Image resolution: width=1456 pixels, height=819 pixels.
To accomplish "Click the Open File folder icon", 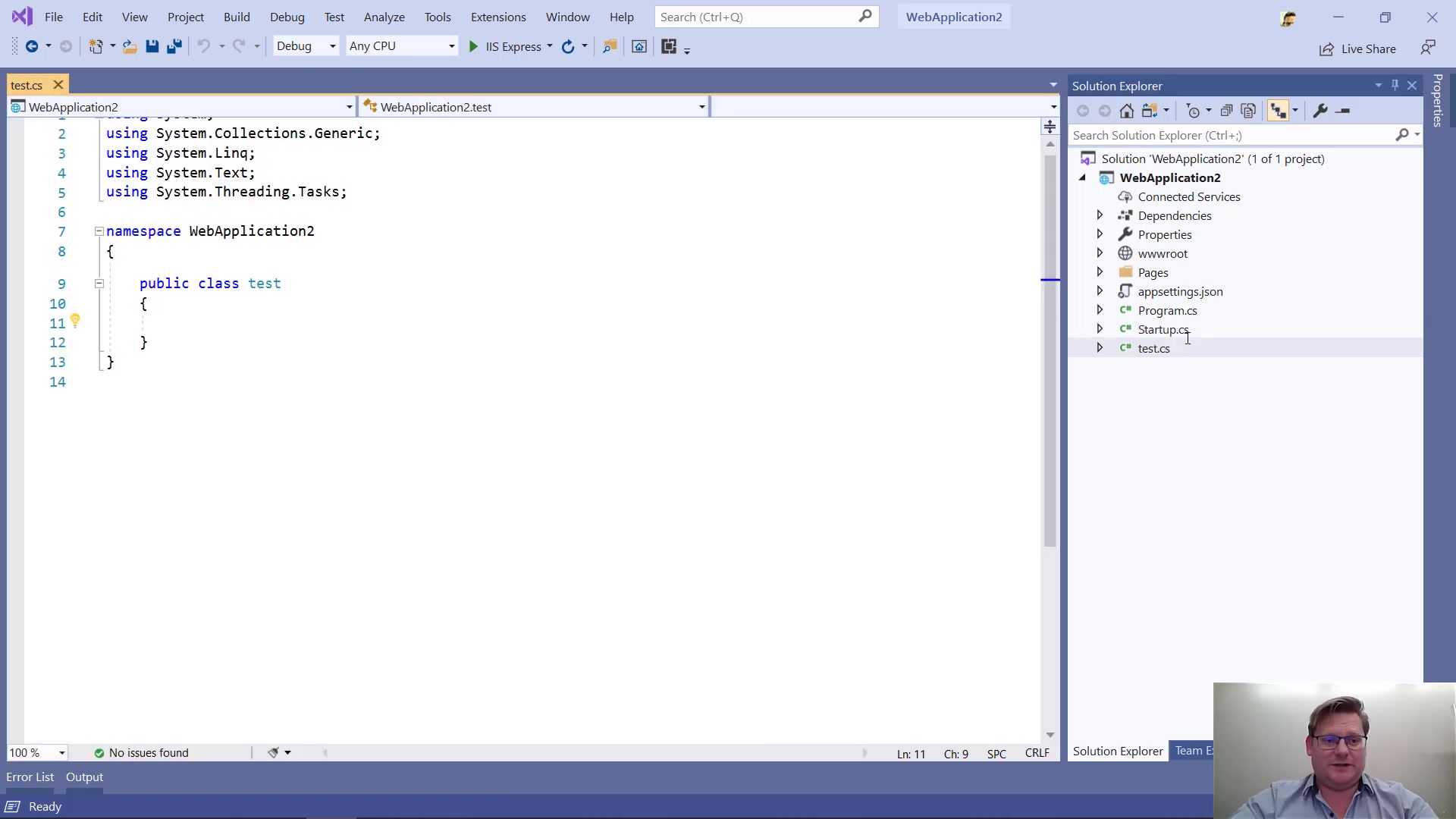I will point(130,46).
